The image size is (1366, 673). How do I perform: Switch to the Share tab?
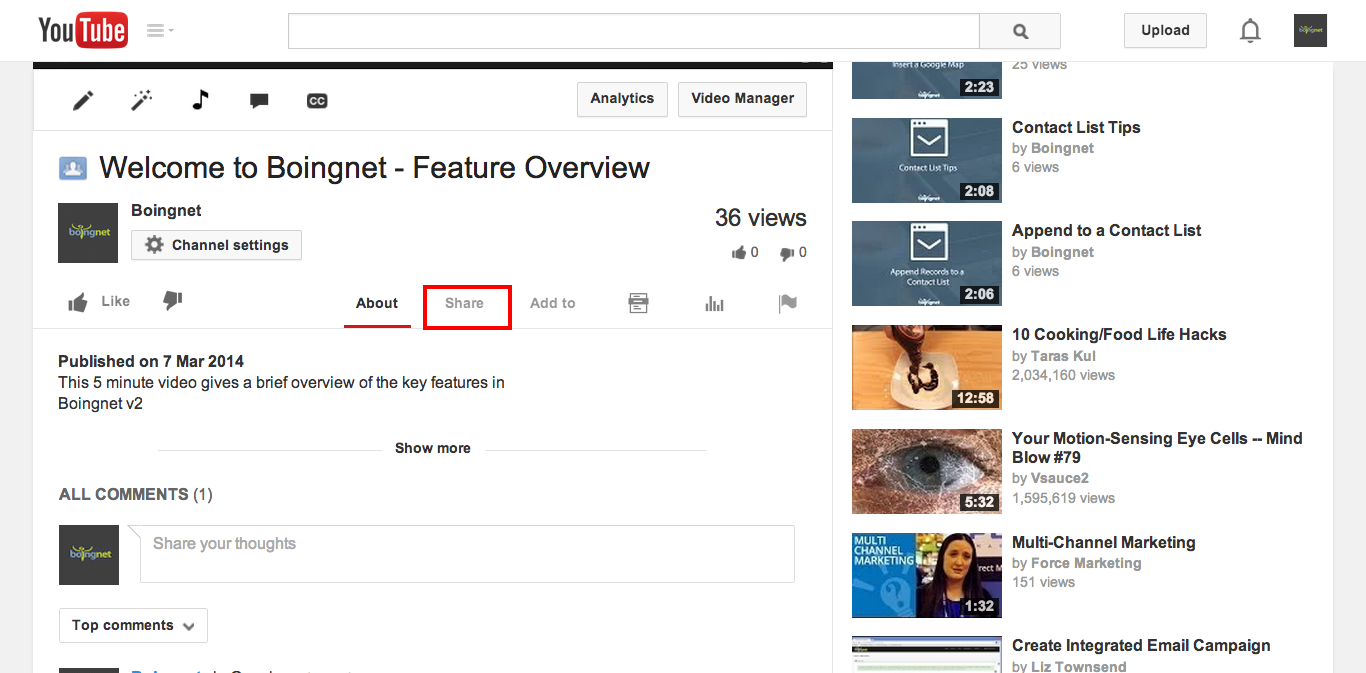click(x=464, y=304)
